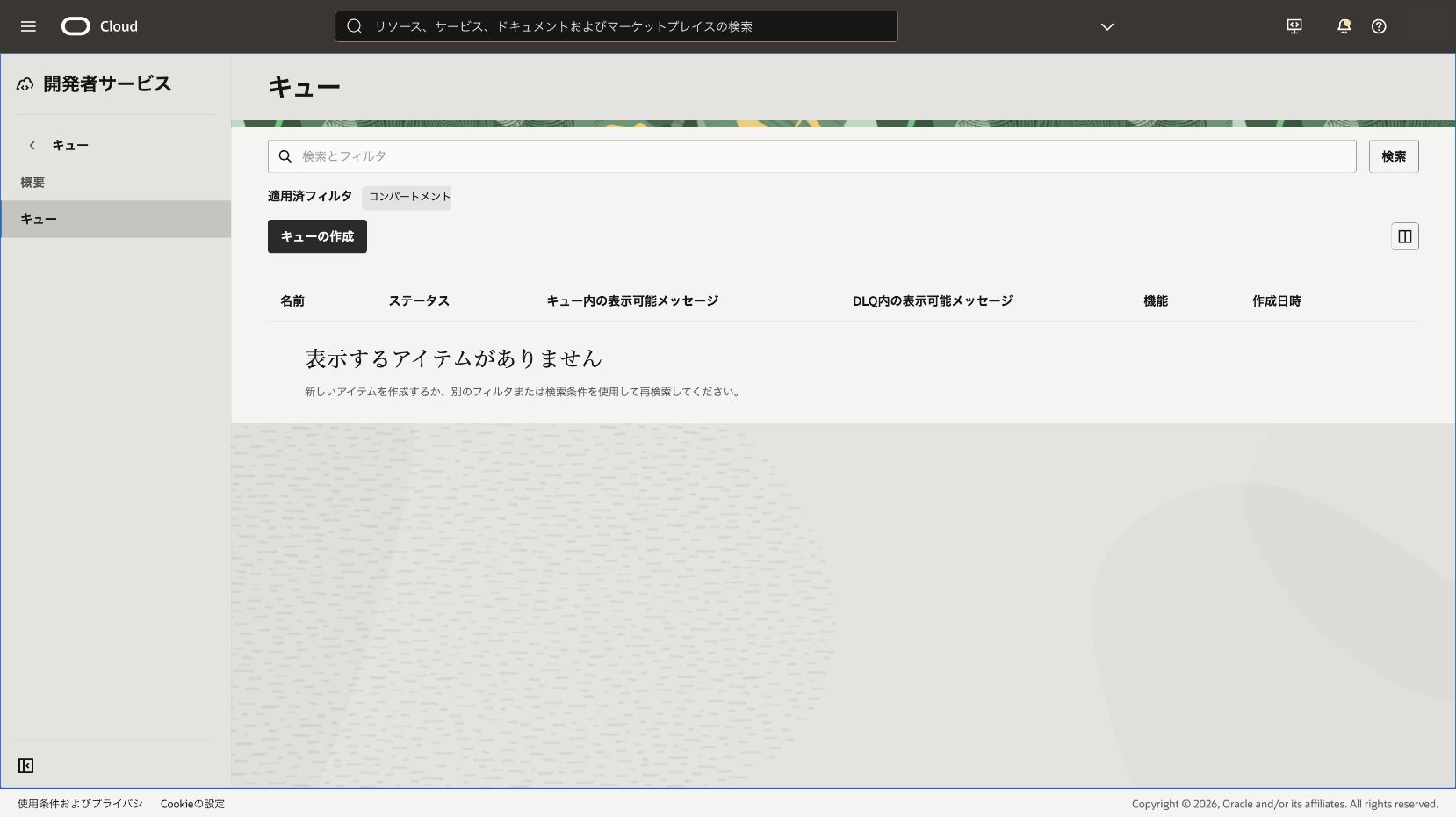The image size is (1456, 817).
Task: Open 使用条件およびプライバシ link
Action: pos(80,804)
